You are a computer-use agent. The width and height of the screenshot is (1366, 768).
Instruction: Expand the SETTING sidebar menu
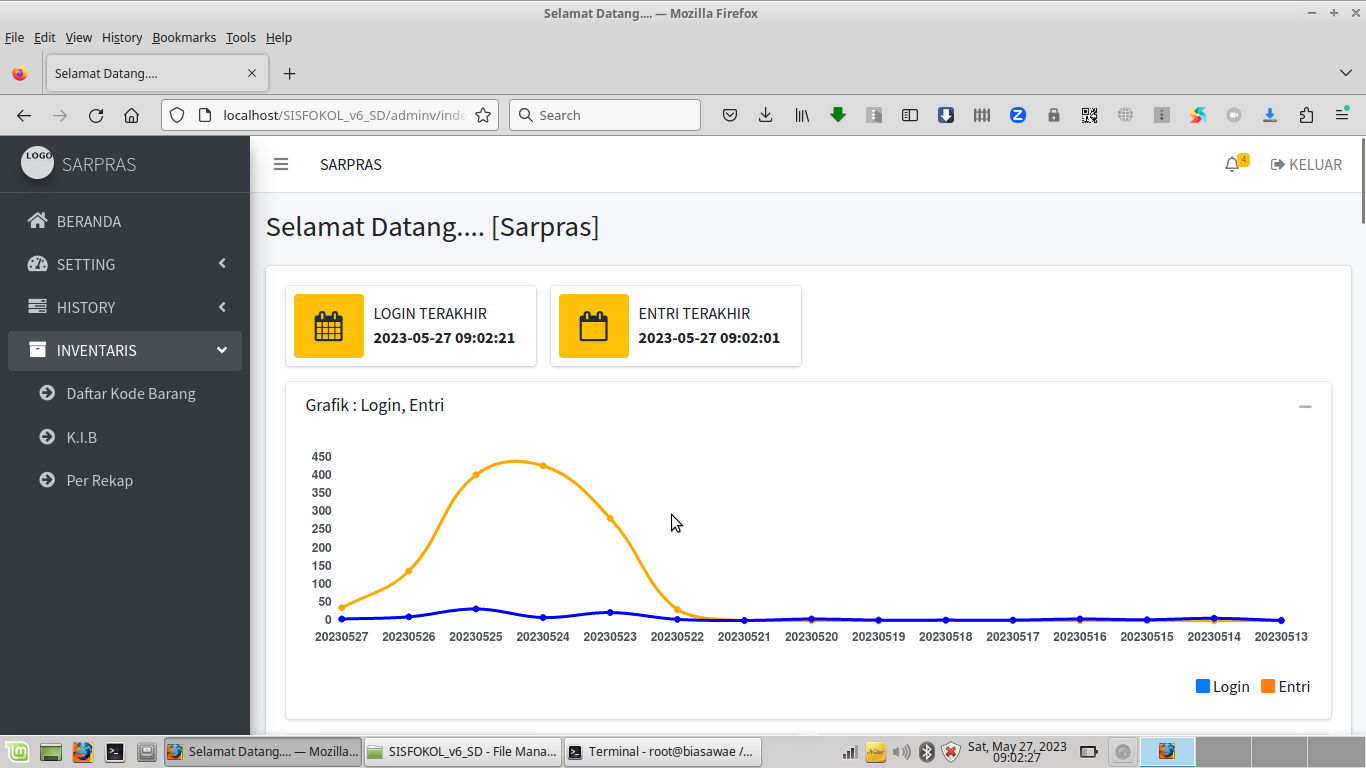coord(125,264)
